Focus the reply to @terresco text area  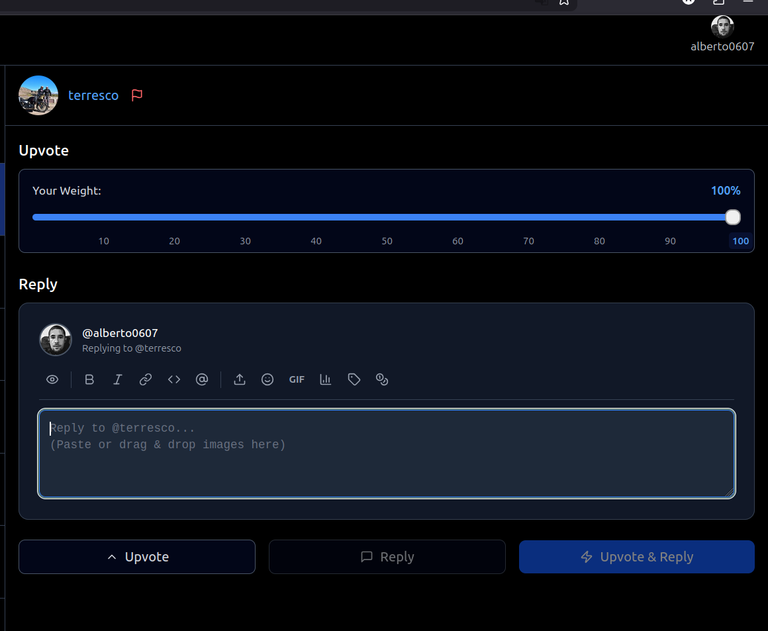pyautogui.click(x=386, y=453)
